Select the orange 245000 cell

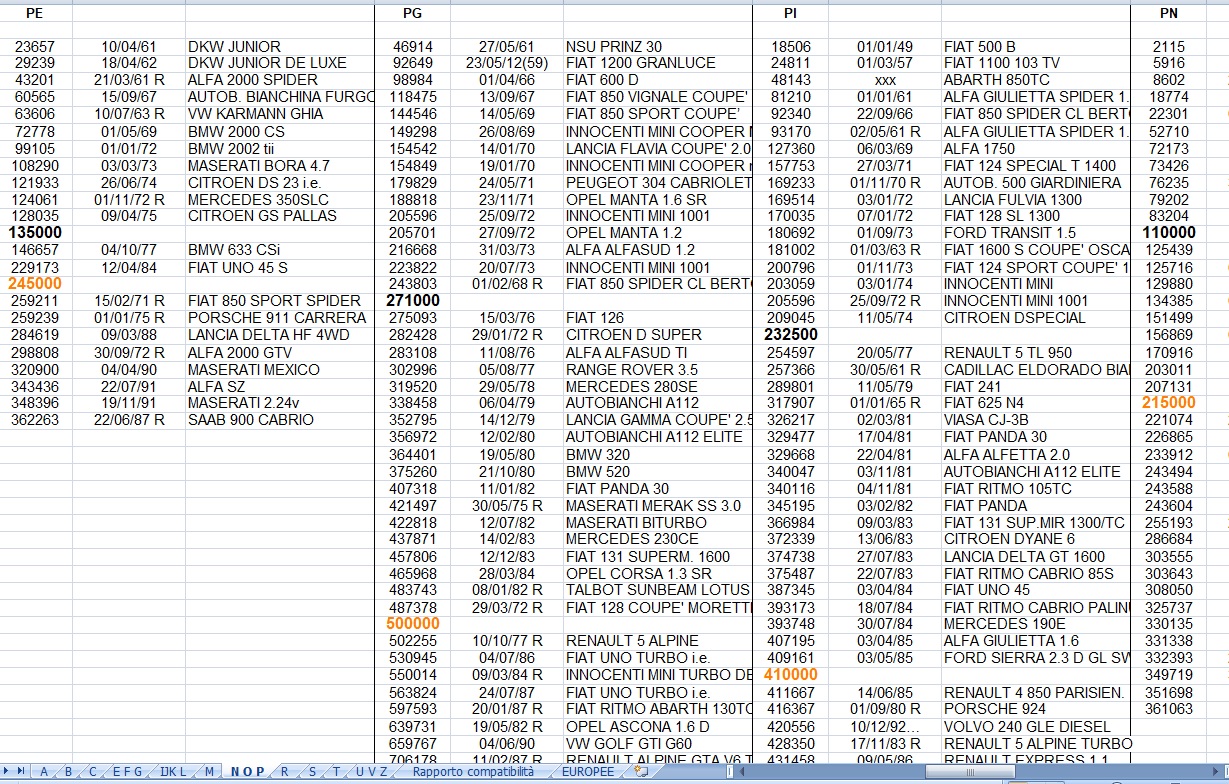pos(36,284)
